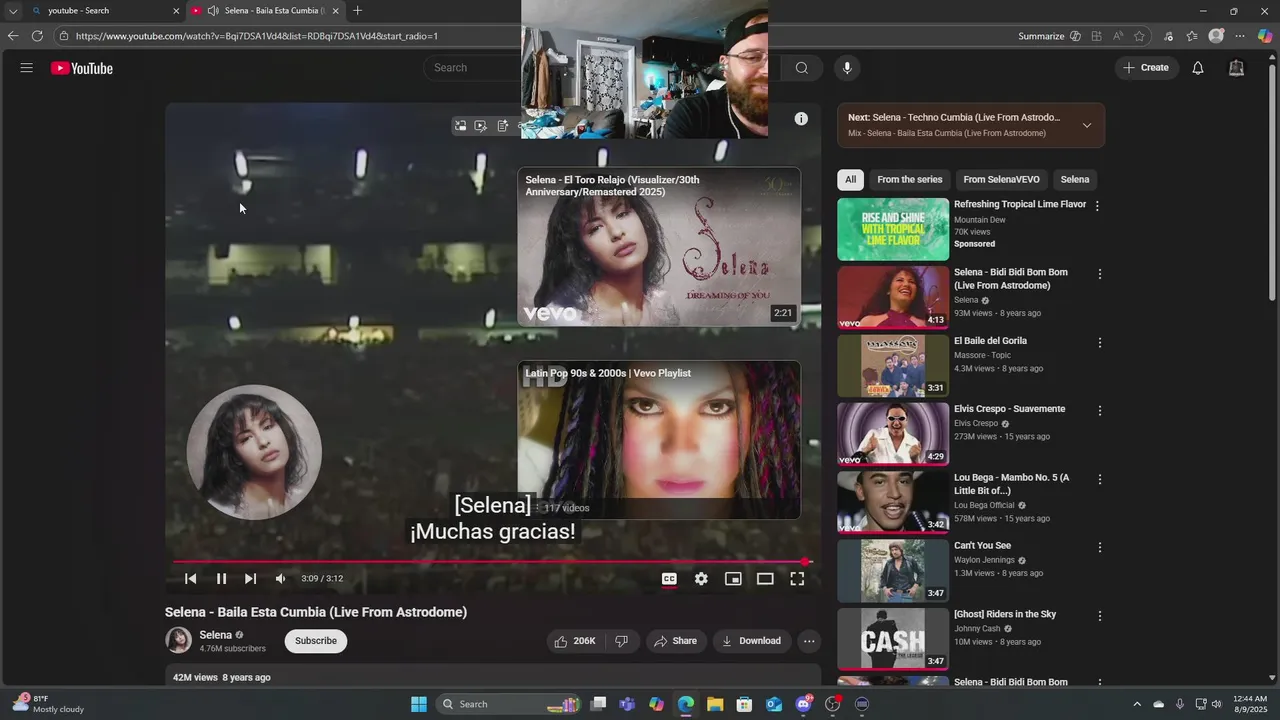
Task: Pause the video
Action: (x=221, y=578)
